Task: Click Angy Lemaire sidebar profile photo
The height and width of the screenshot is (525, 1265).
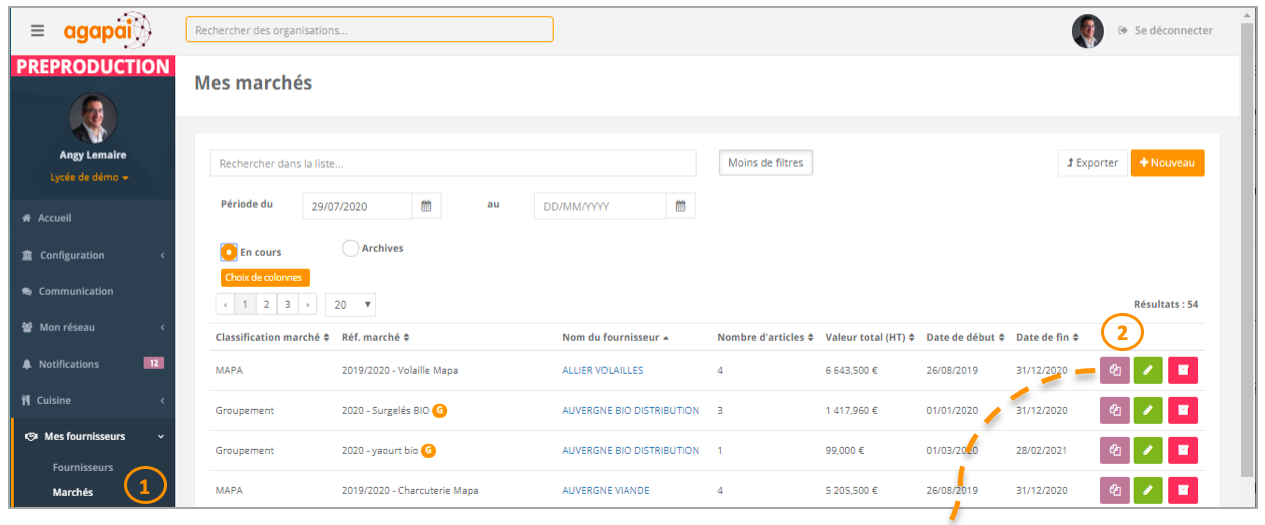Action: (x=92, y=117)
